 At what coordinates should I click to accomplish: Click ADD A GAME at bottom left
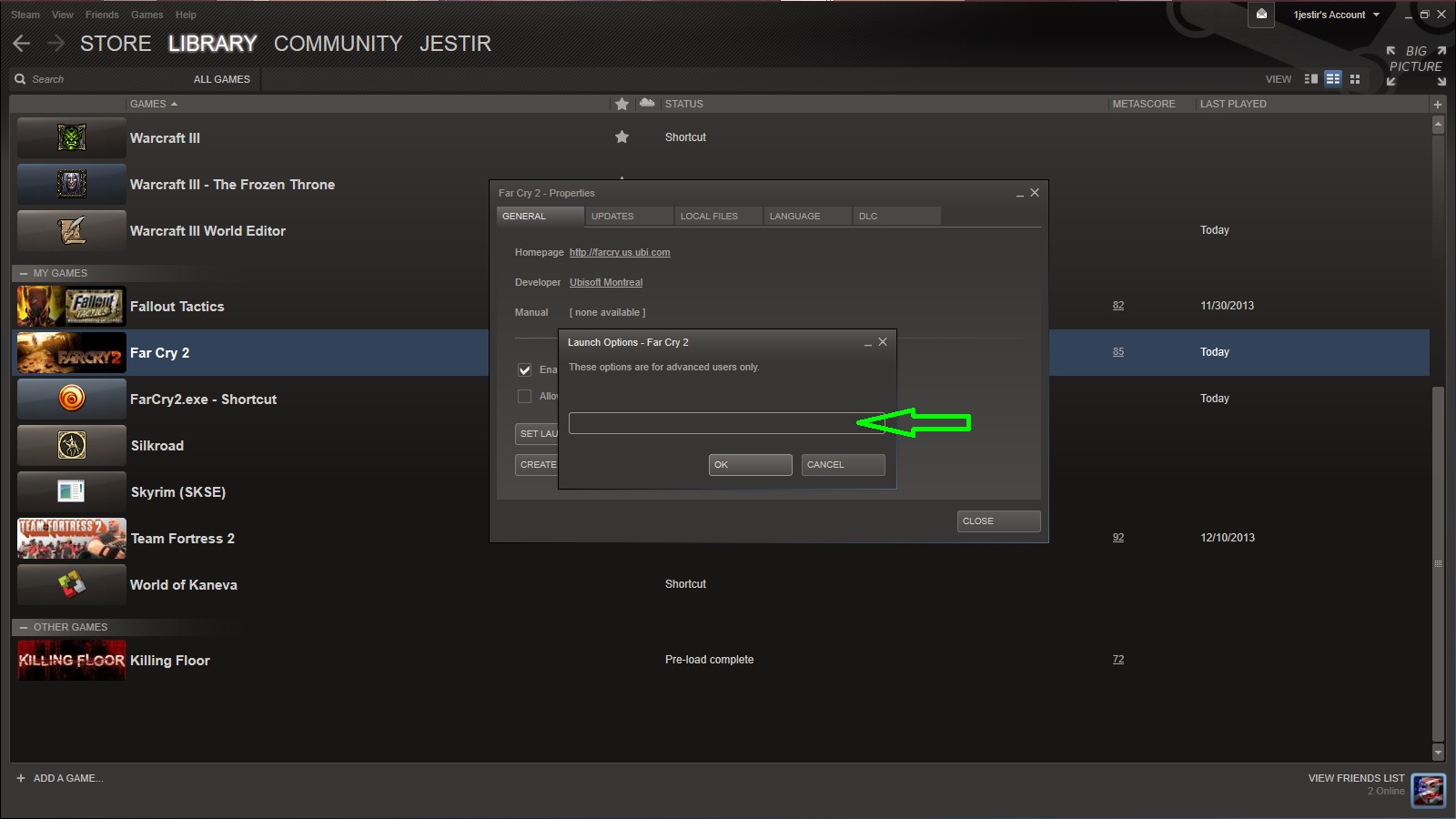[67, 778]
